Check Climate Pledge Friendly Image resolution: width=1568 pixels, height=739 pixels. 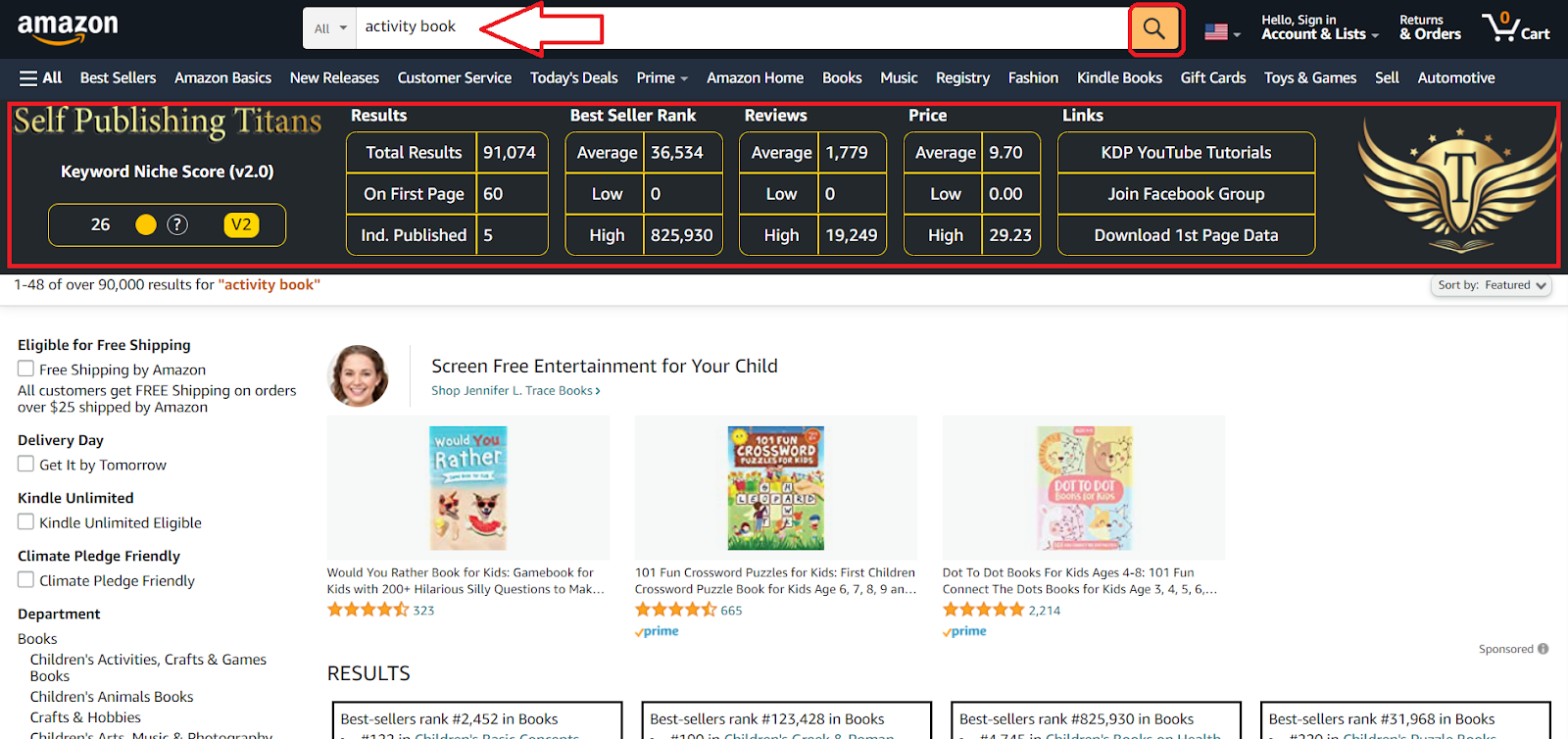pos(25,579)
